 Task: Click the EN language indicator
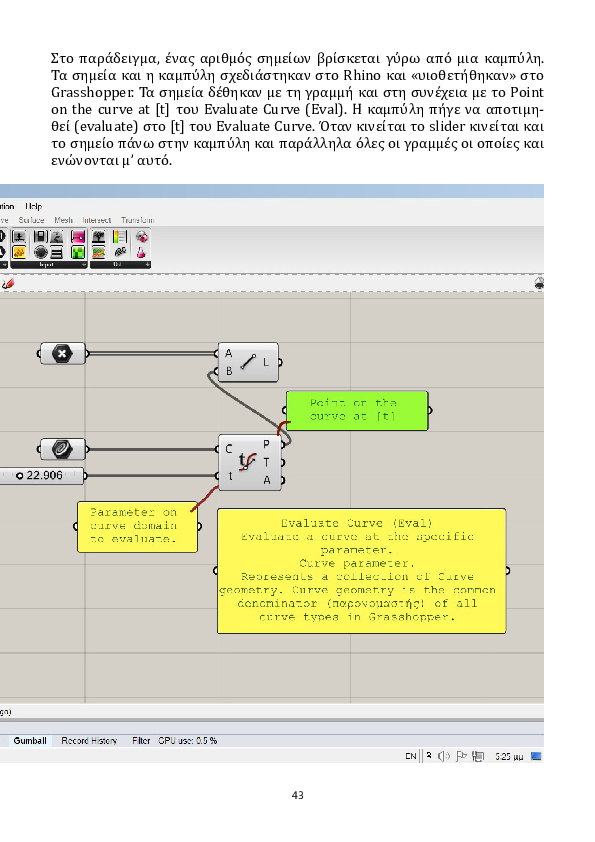pyautogui.click(x=411, y=756)
